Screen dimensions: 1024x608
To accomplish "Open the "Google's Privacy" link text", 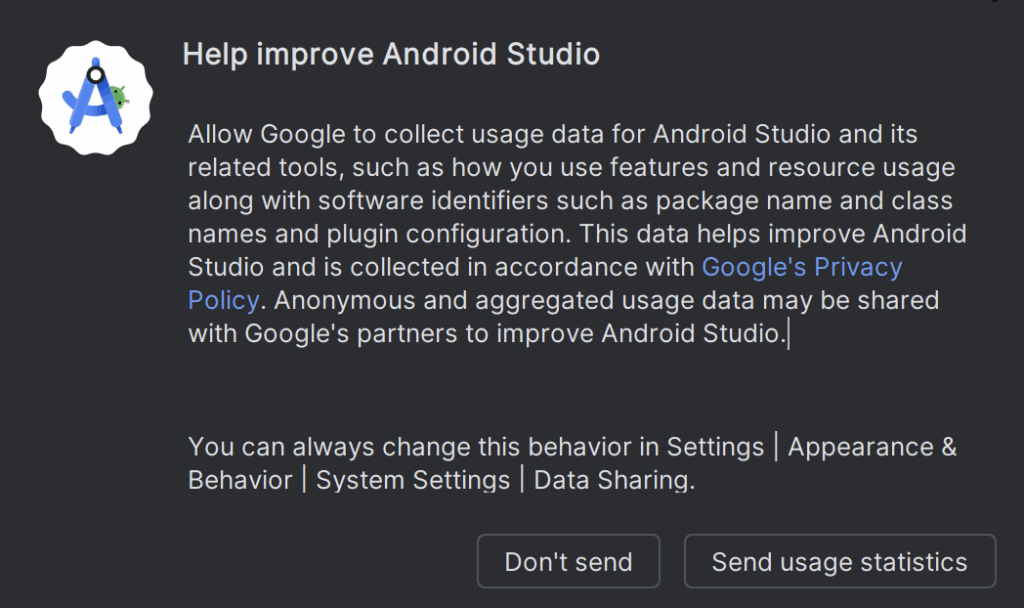I will click(x=802, y=268).
